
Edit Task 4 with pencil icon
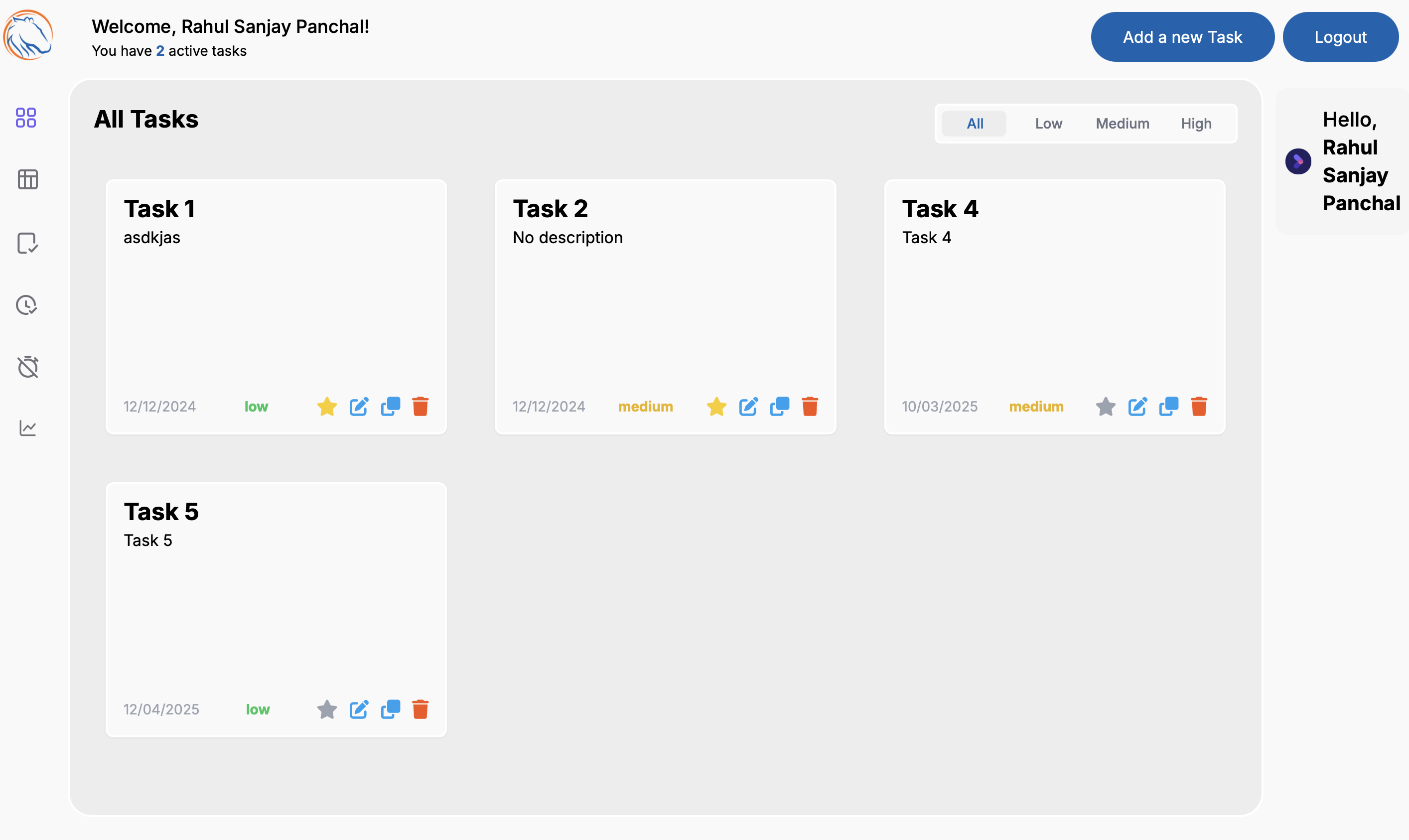pyautogui.click(x=1137, y=407)
